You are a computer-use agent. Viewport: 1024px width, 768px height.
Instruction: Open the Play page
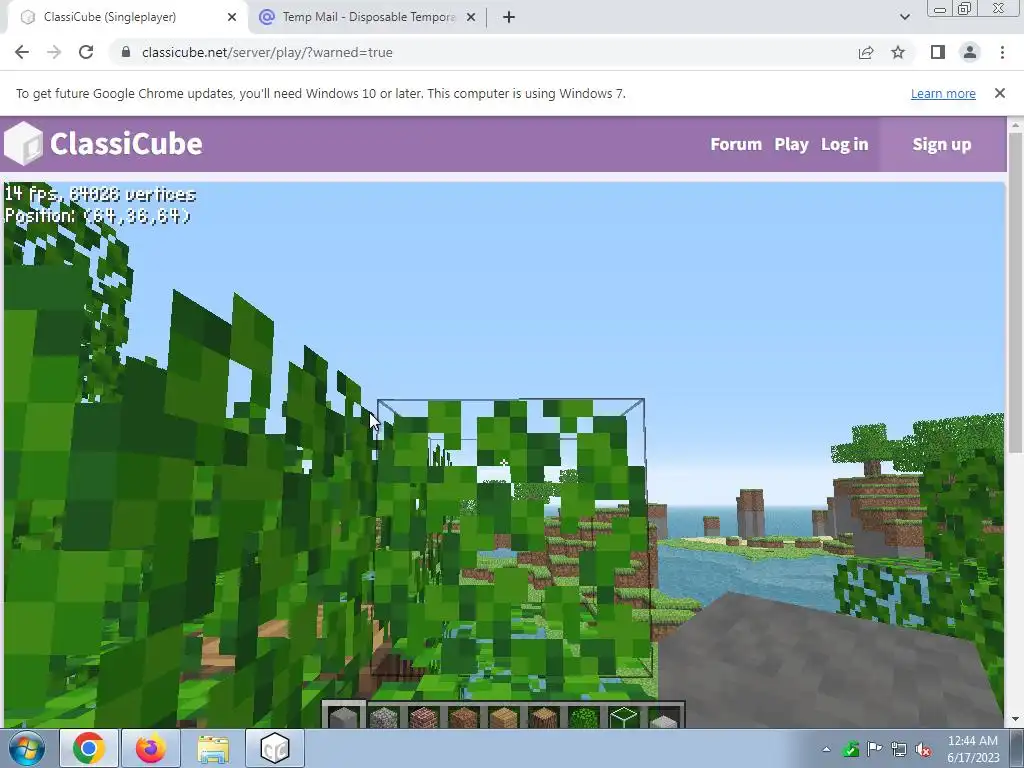tap(792, 144)
